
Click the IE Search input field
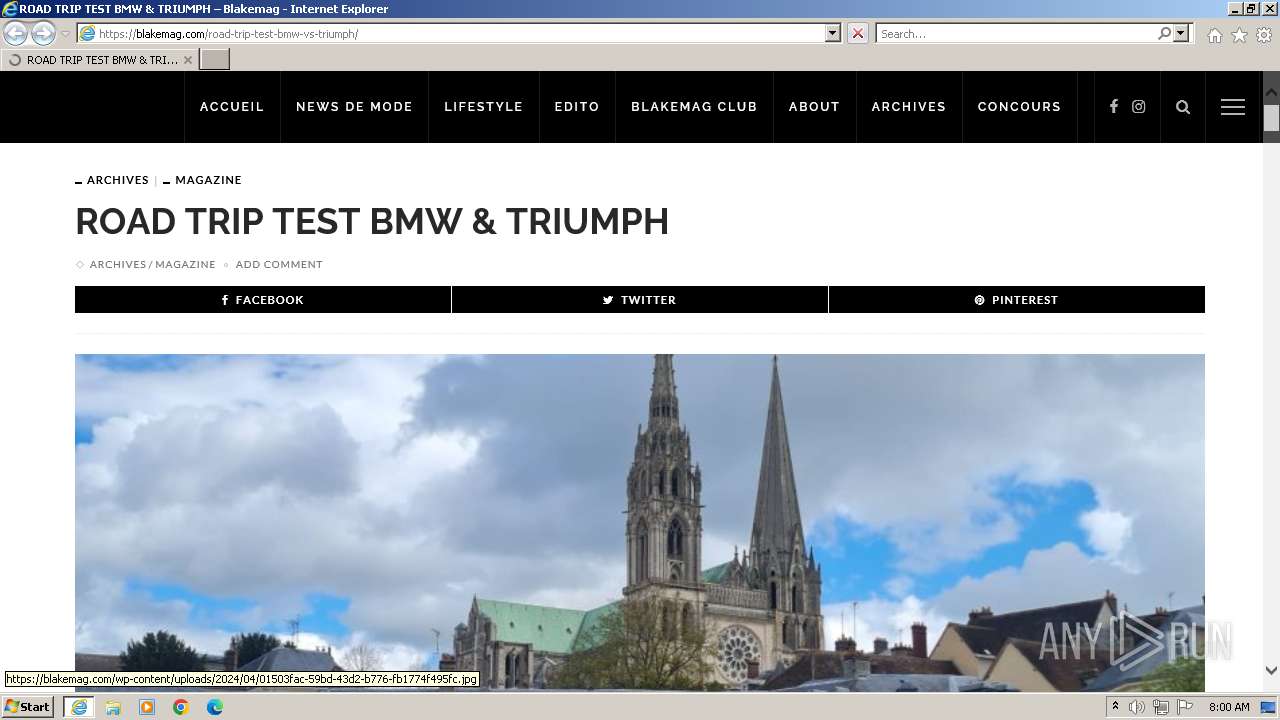[1016, 34]
